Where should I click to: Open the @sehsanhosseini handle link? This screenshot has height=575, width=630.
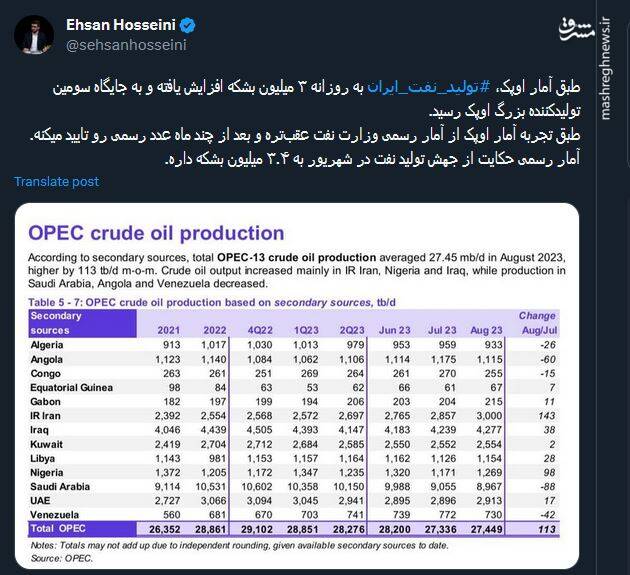pos(125,45)
